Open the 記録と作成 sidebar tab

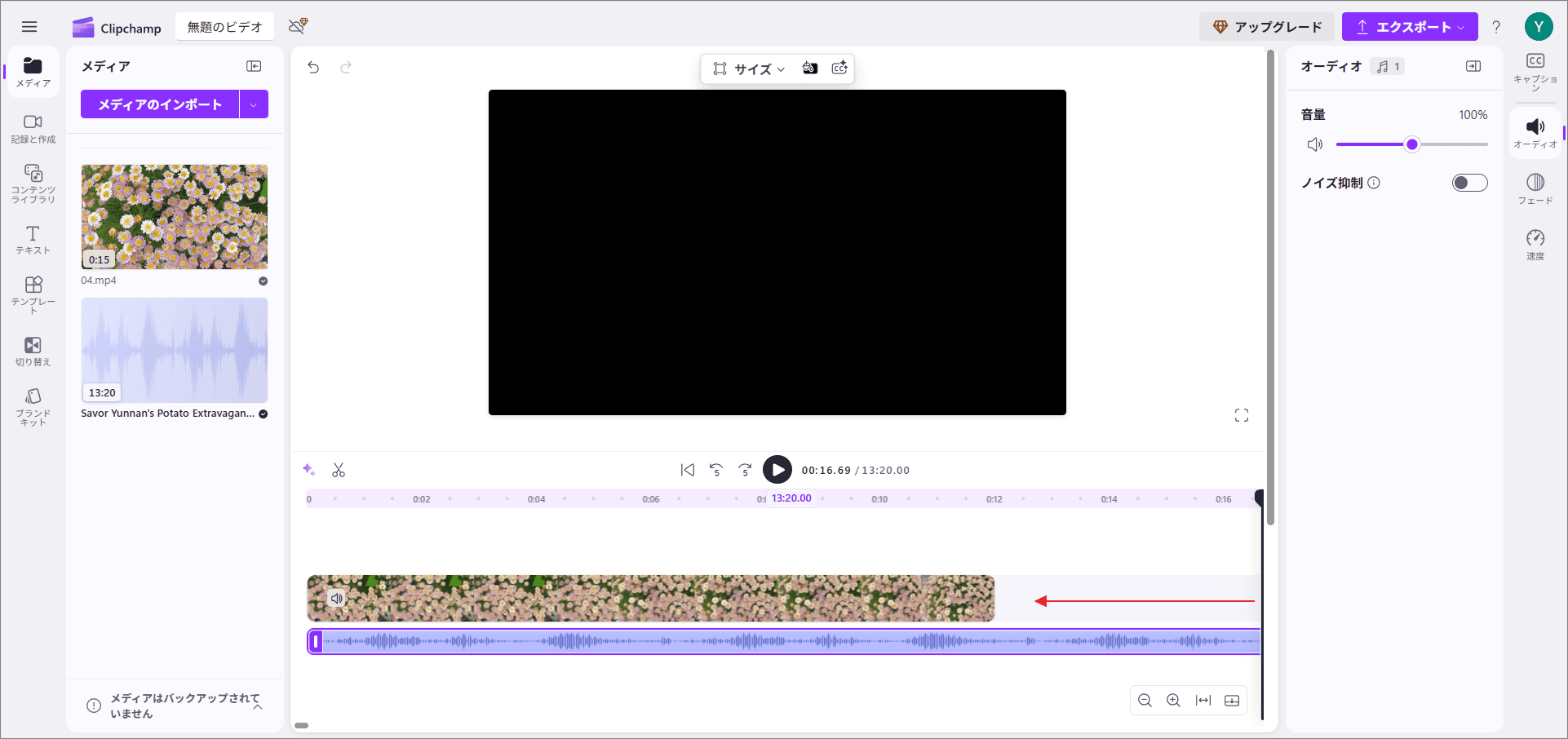coord(33,129)
